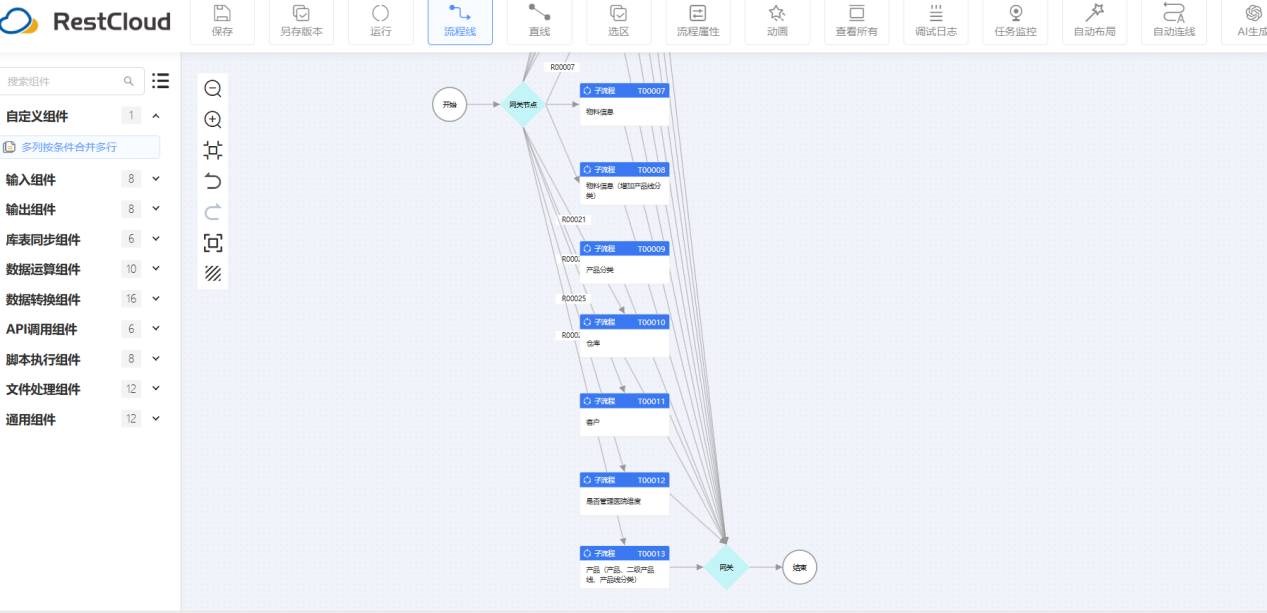The image size is (1267, 613).
Task: Click the Save (保存) toolbar icon
Action: pyautogui.click(x=222, y=14)
